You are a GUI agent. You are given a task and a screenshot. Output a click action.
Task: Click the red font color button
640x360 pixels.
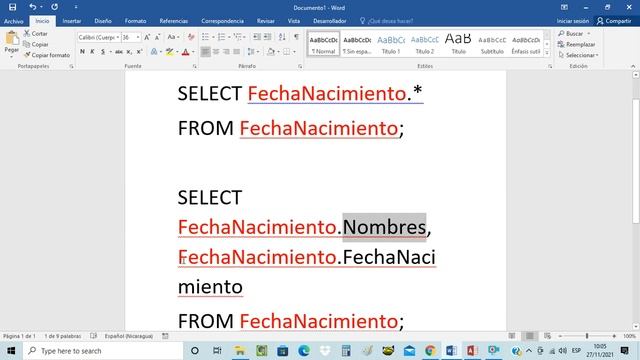coord(185,52)
